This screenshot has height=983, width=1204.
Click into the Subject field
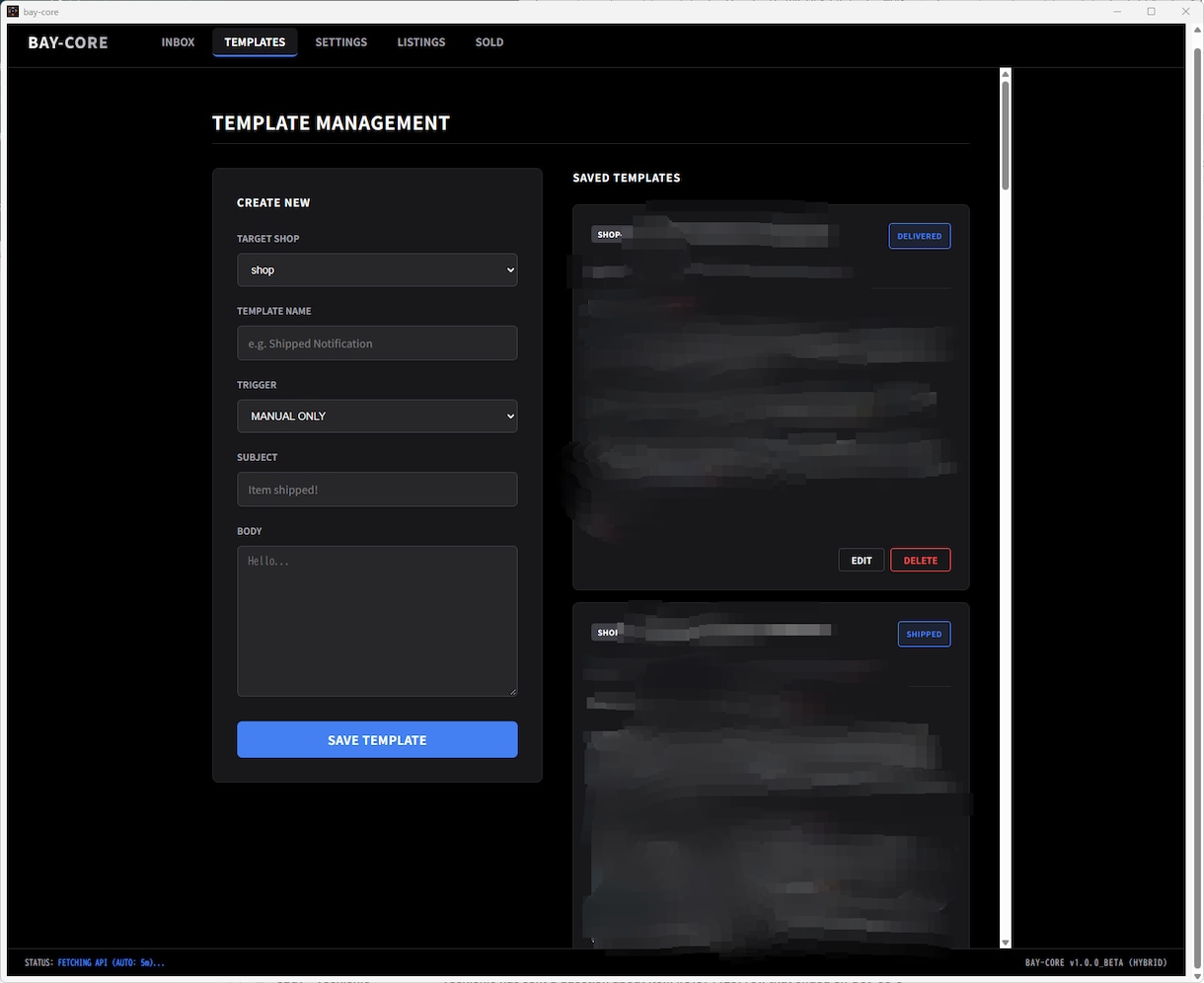377,490
